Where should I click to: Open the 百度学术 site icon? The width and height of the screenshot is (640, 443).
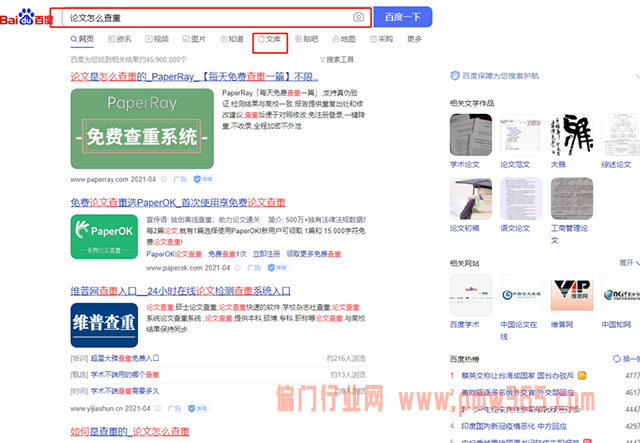tap(471, 295)
